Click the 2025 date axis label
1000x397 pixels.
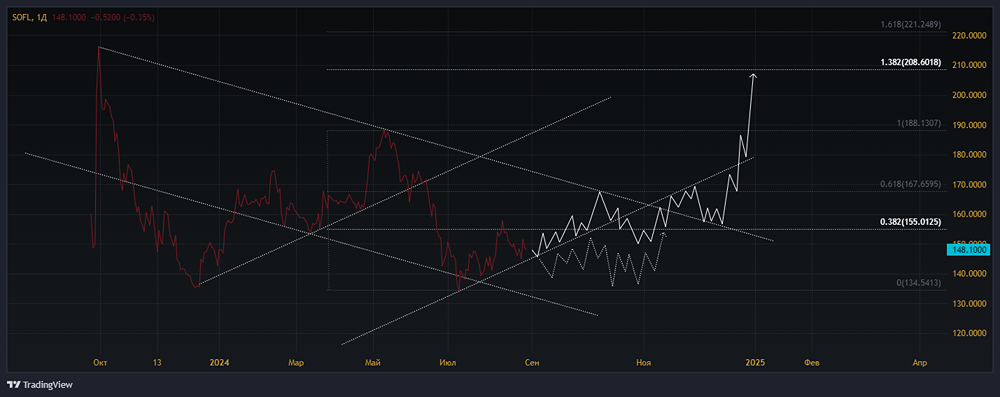tap(755, 363)
